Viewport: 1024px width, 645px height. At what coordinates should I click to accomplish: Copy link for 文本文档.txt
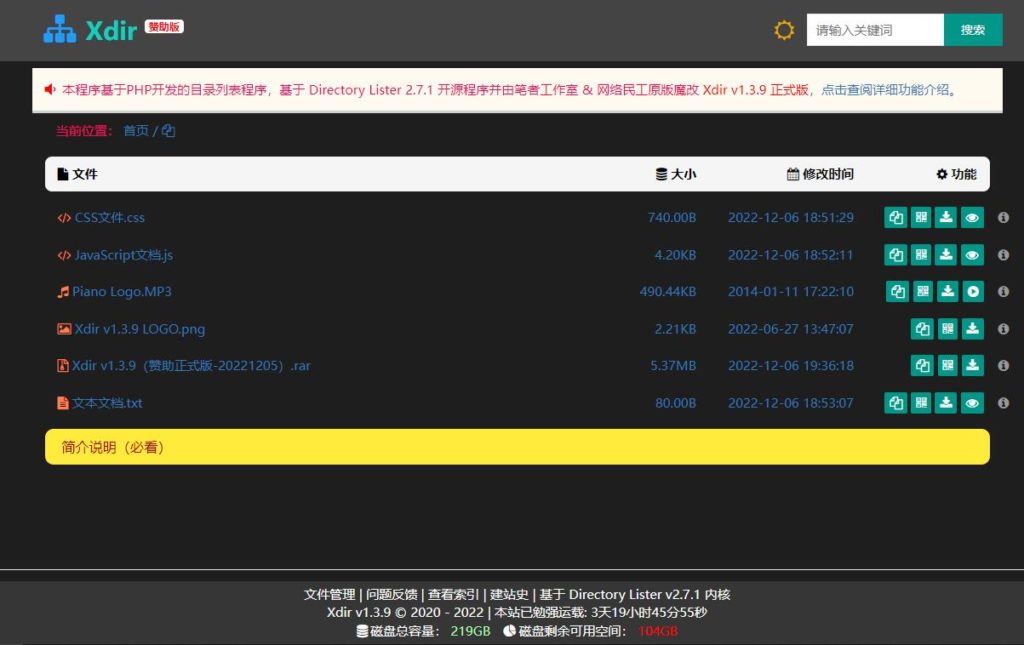tap(895, 403)
